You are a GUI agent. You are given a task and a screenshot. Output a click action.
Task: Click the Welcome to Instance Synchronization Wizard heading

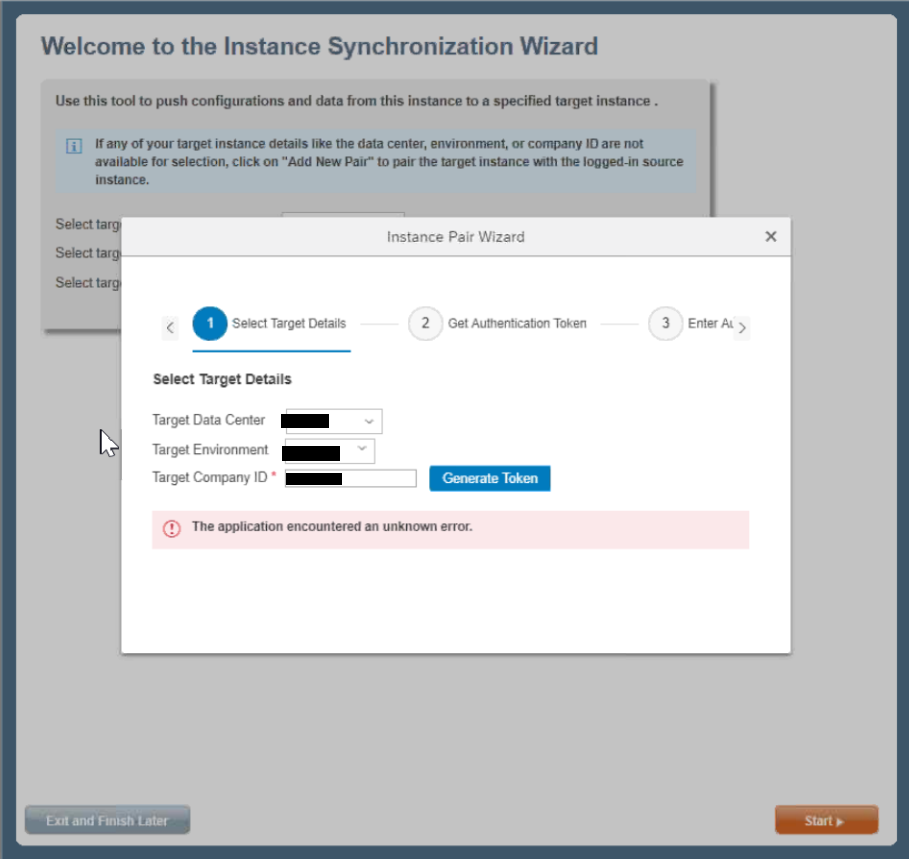tap(319, 46)
